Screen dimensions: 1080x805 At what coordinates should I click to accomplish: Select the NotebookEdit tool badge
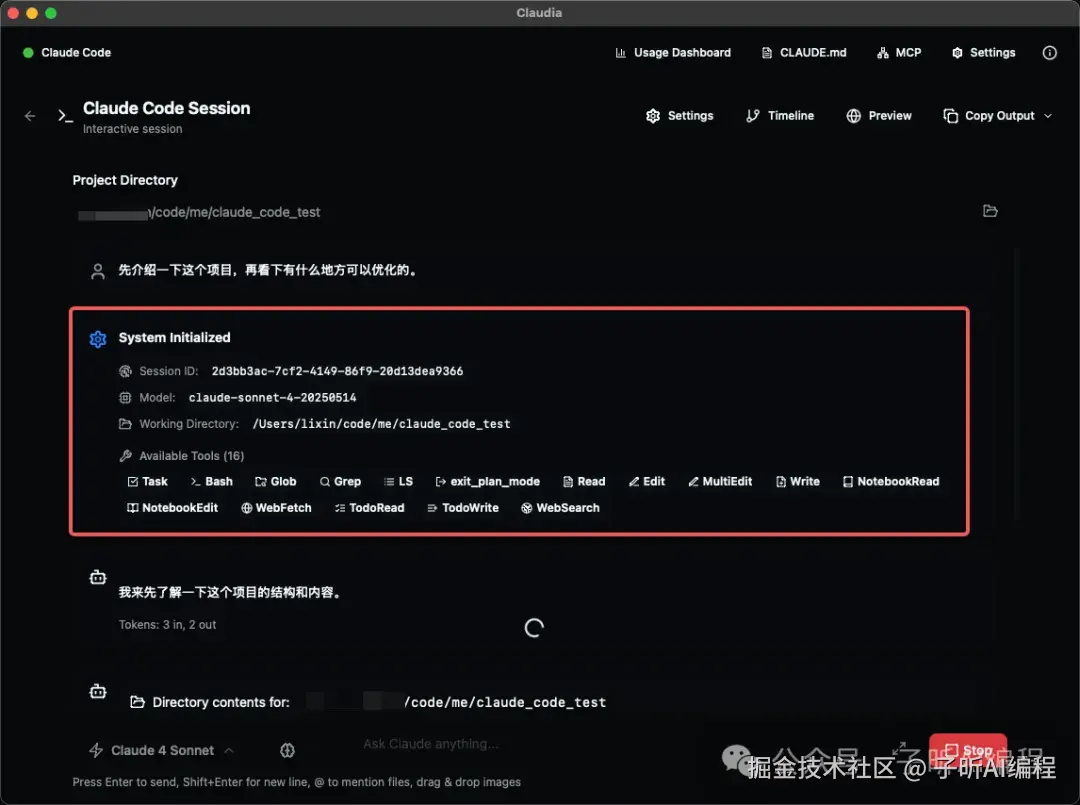tap(172, 508)
